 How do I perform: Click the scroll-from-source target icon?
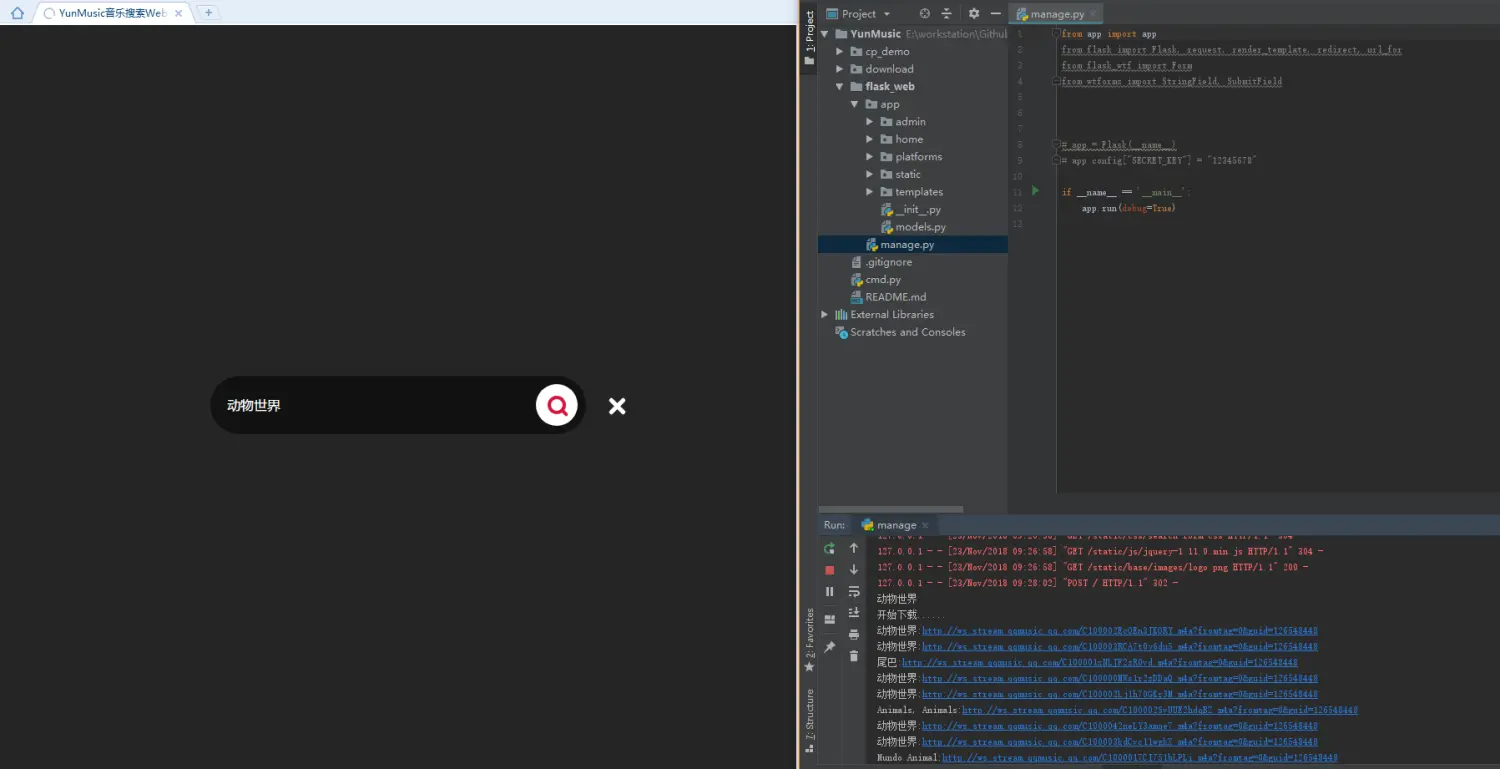coord(924,13)
